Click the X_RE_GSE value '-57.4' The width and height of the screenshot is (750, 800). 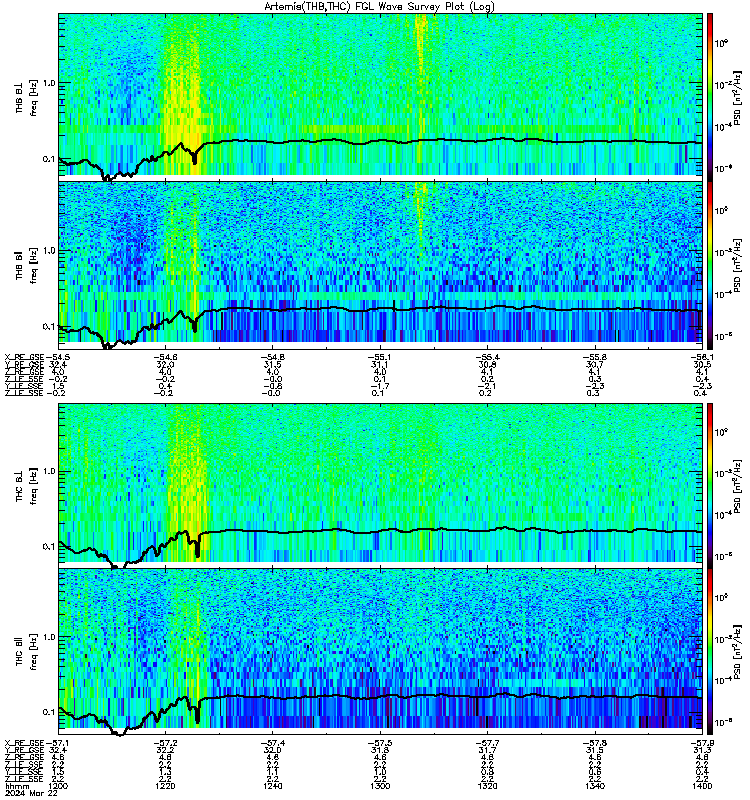pos(272,743)
